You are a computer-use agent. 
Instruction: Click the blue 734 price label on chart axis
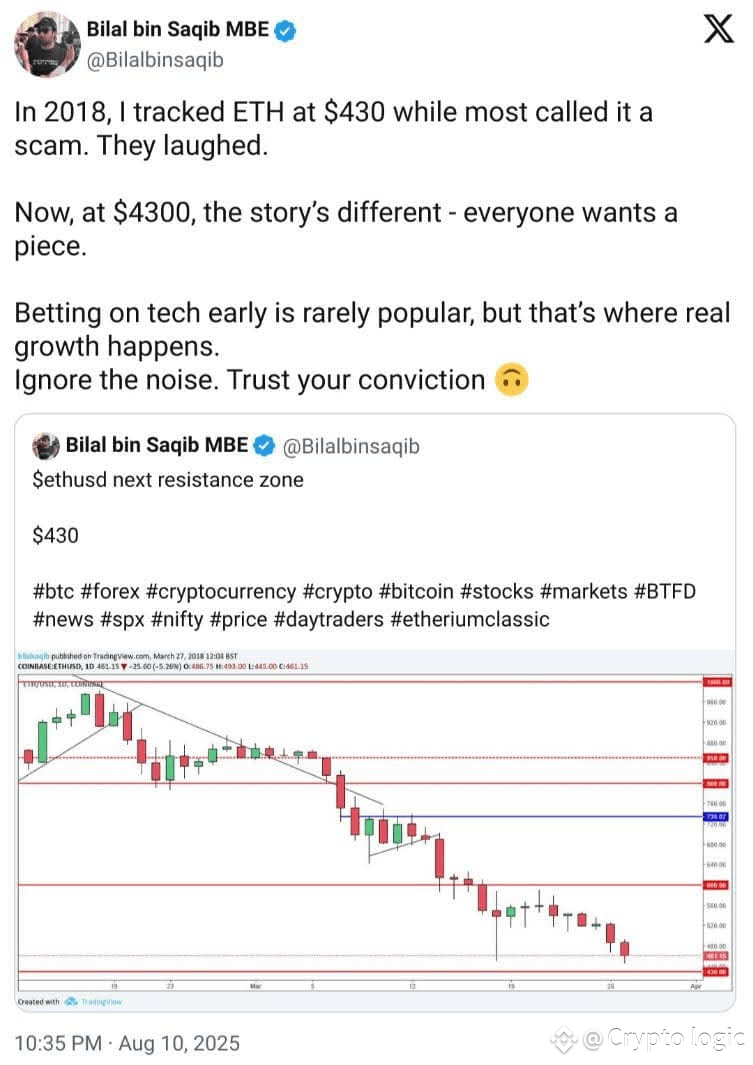[x=716, y=816]
